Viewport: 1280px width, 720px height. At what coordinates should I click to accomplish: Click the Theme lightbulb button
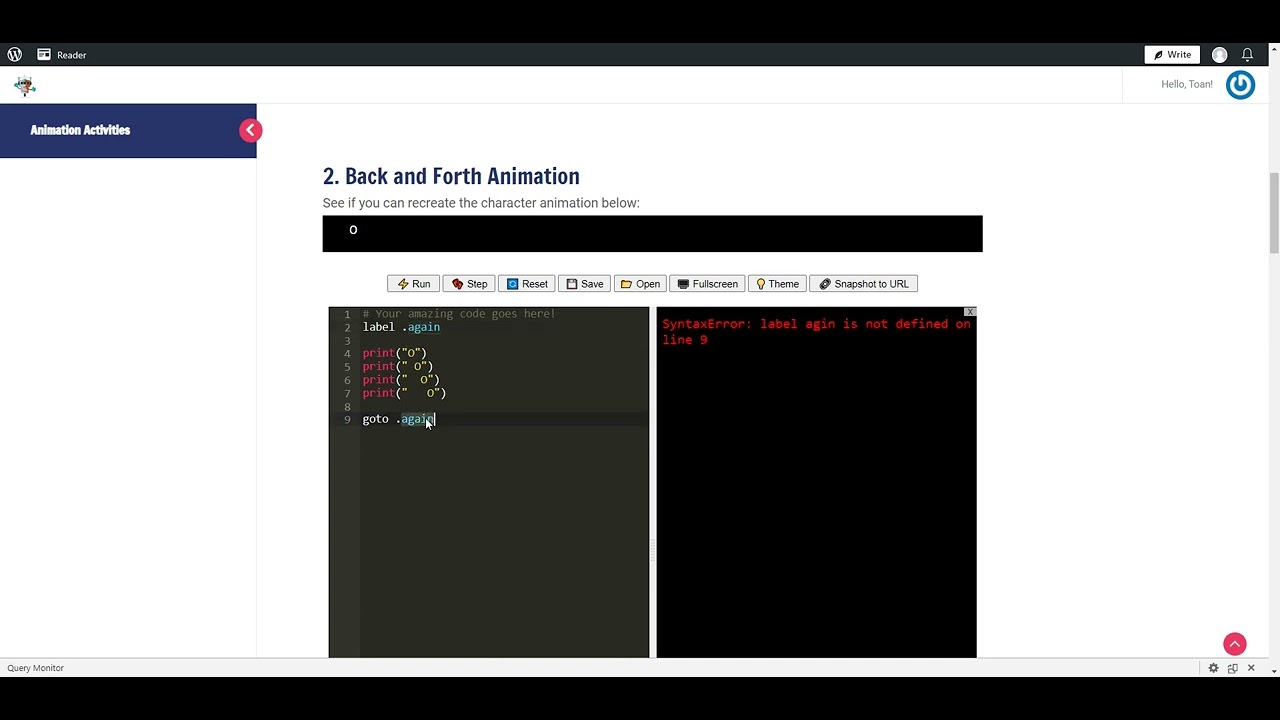pos(777,284)
